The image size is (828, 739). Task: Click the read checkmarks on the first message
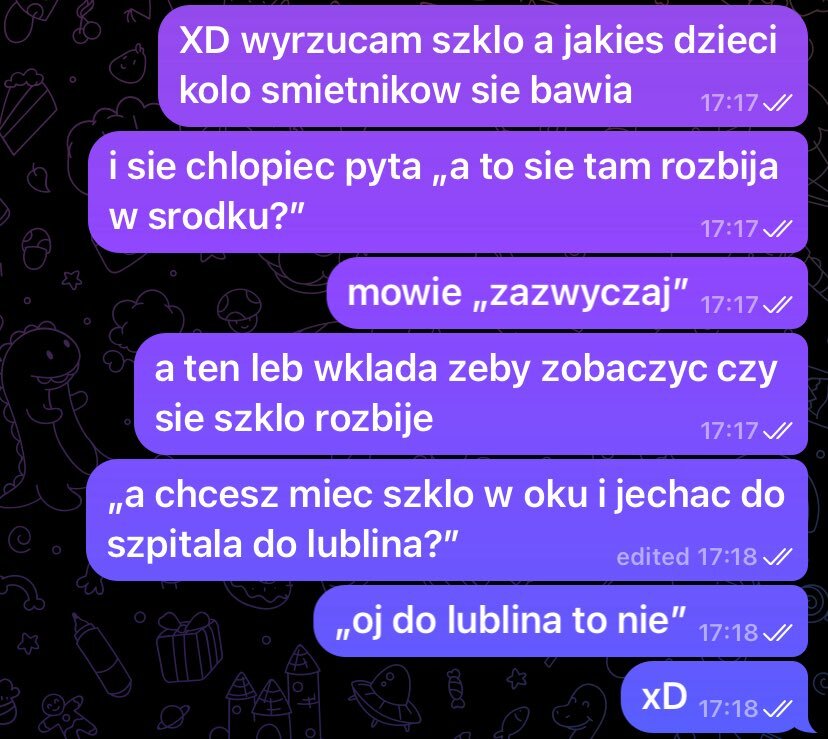(778, 102)
